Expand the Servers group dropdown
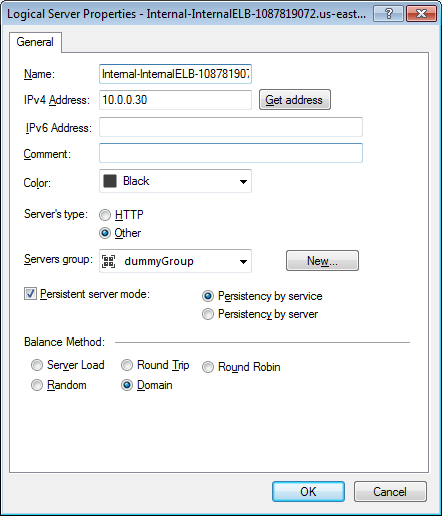Image resolution: width=442 pixels, height=516 pixels. click(x=243, y=262)
